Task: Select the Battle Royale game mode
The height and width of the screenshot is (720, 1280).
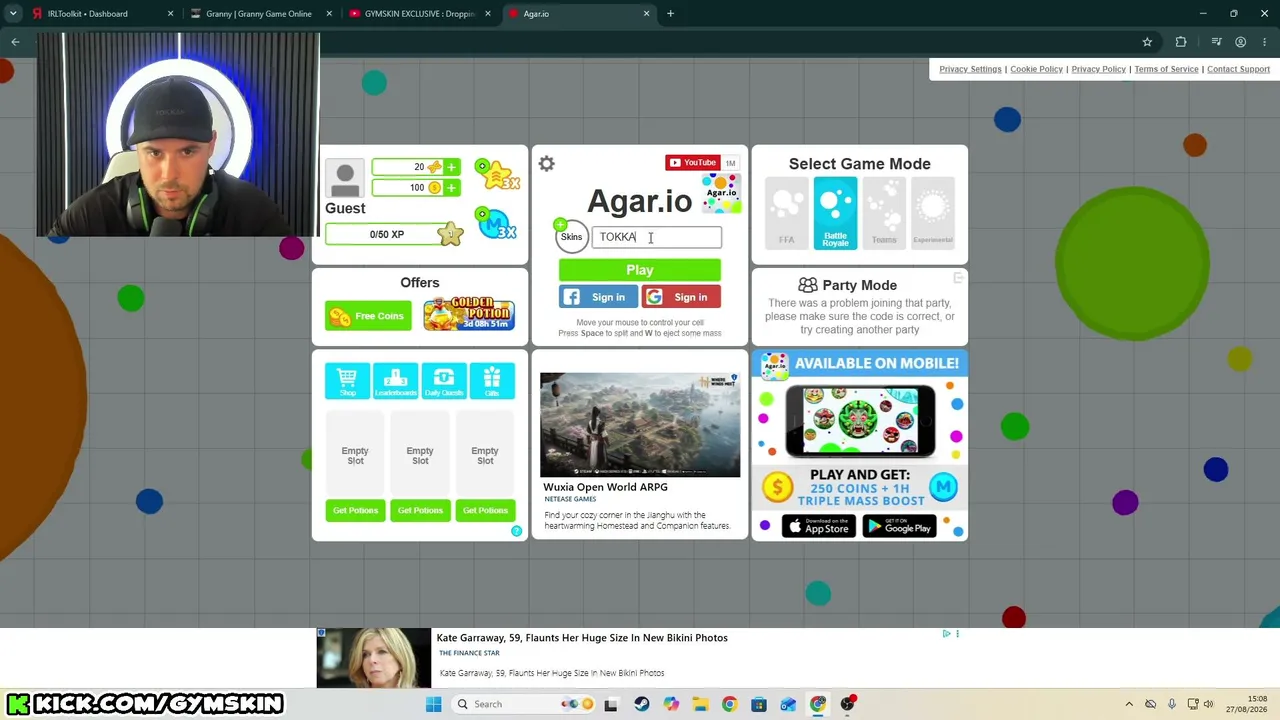Action: click(x=835, y=213)
